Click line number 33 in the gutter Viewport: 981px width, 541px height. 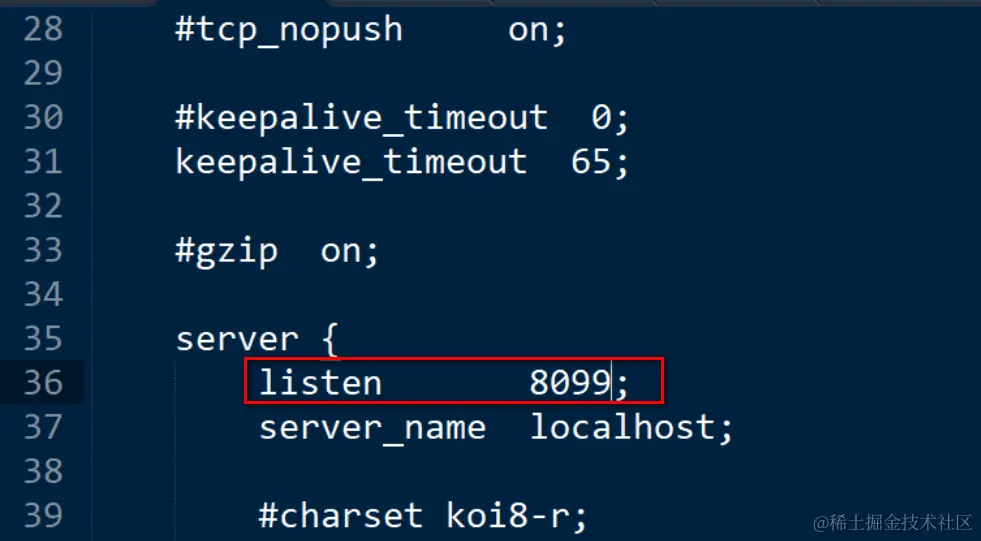point(43,250)
